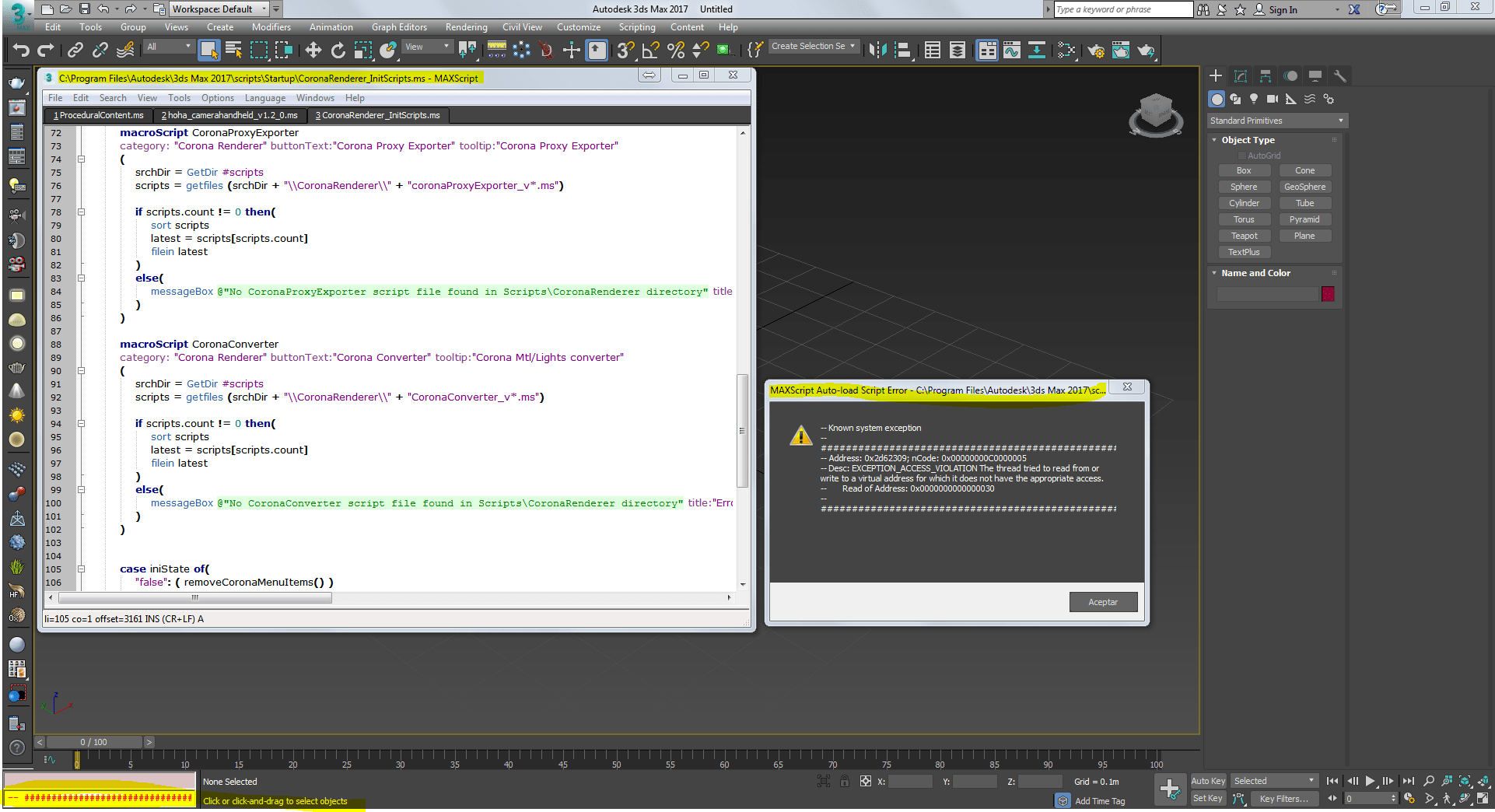Switch to the ProceduralContent.ms tab
This screenshot has width=1495, height=812.
99,115
